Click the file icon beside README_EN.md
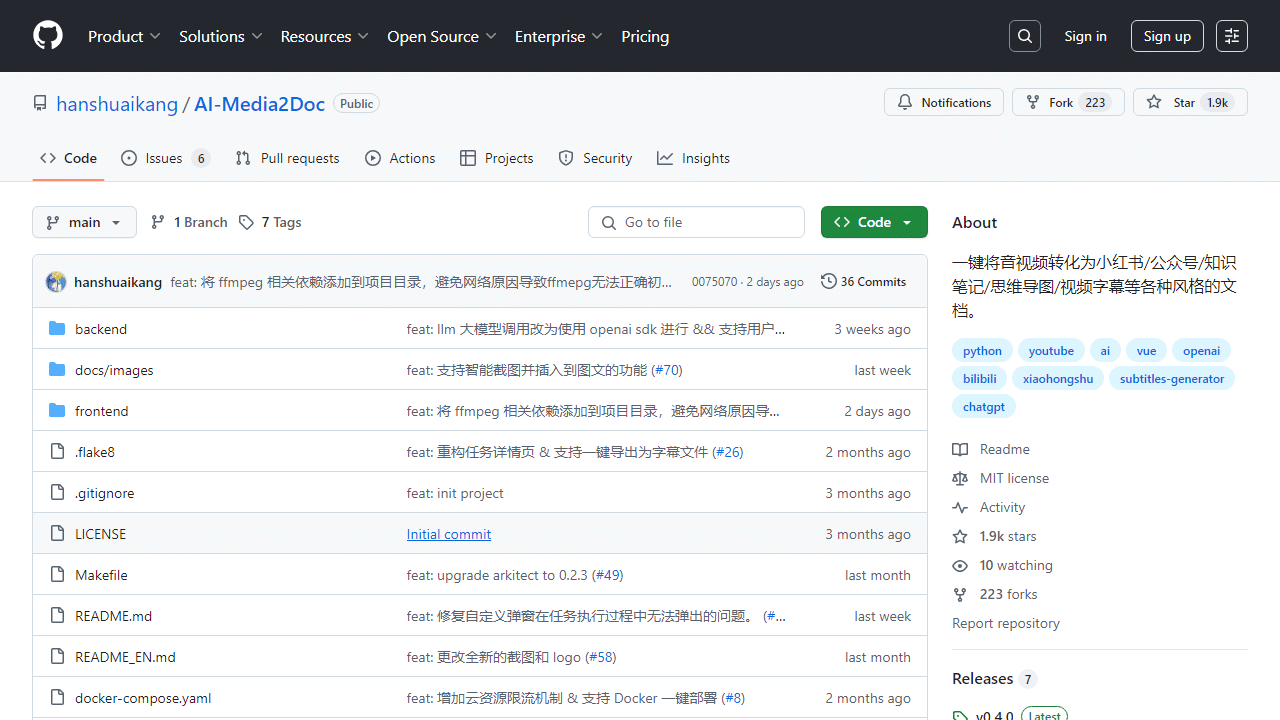Screen dimensions: 1280x720 pos(57,657)
